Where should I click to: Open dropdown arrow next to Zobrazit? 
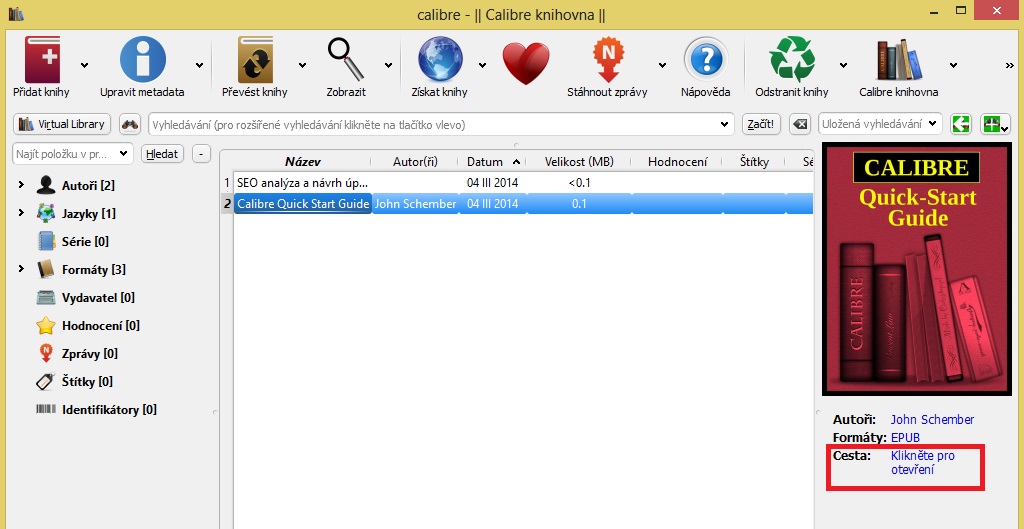[388, 65]
